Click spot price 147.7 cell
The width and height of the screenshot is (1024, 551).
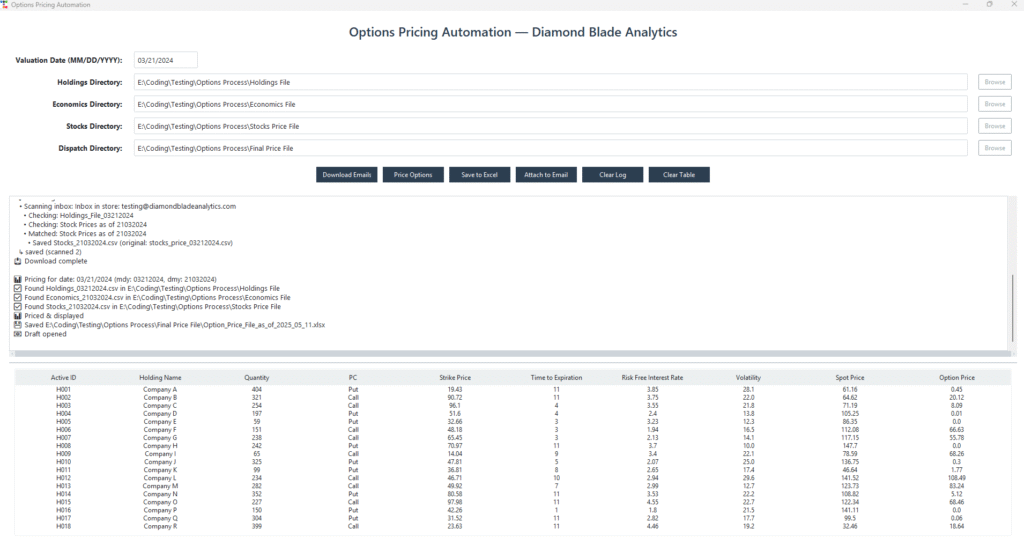click(850, 446)
